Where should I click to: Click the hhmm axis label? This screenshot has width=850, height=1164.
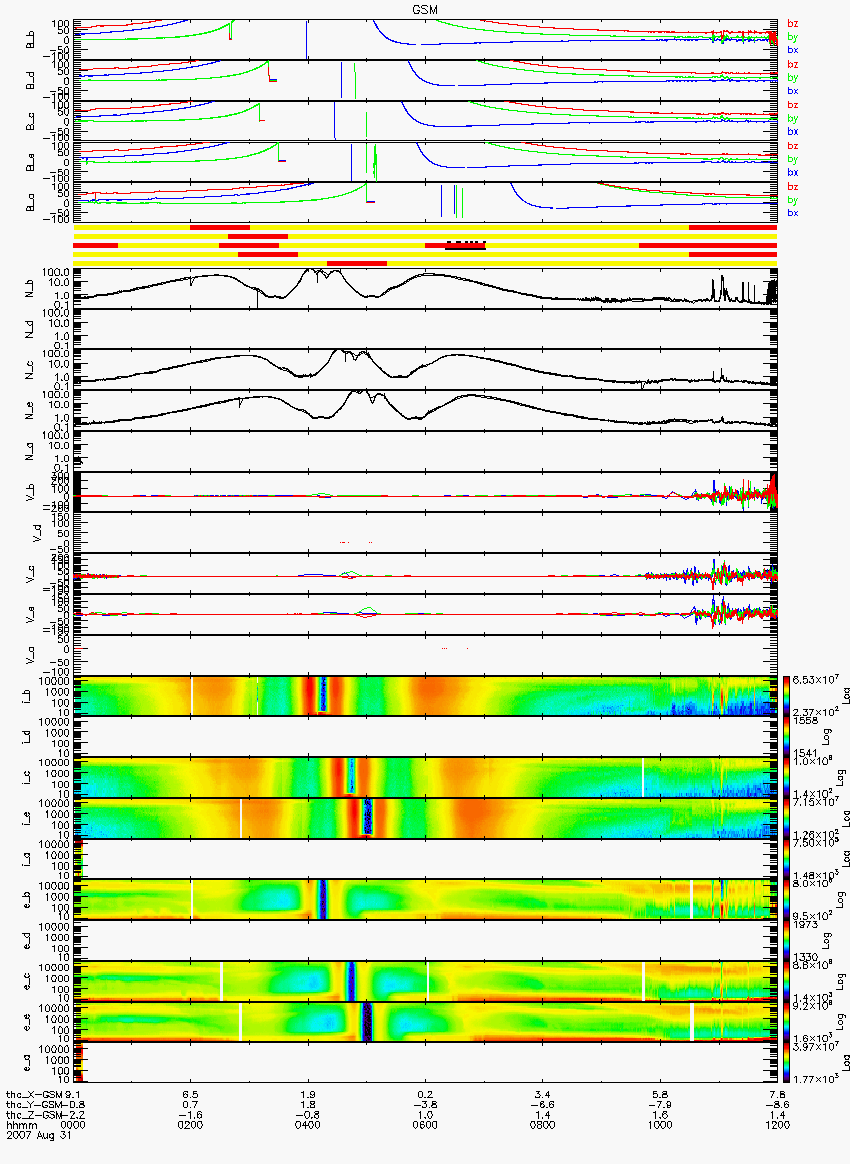click(22, 1125)
